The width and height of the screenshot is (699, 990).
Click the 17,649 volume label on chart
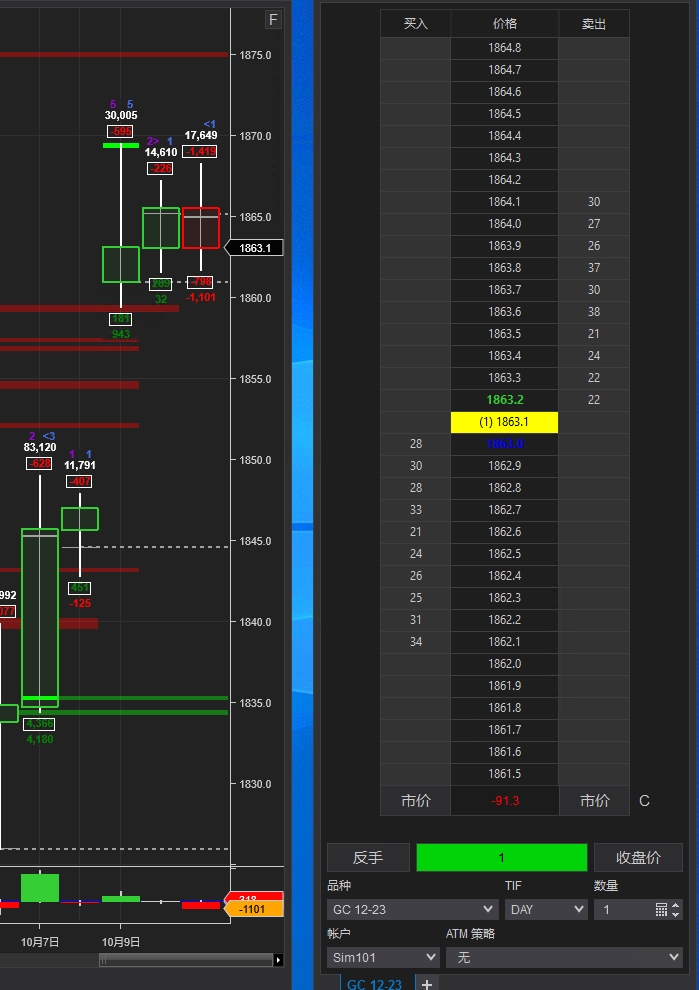click(x=201, y=135)
